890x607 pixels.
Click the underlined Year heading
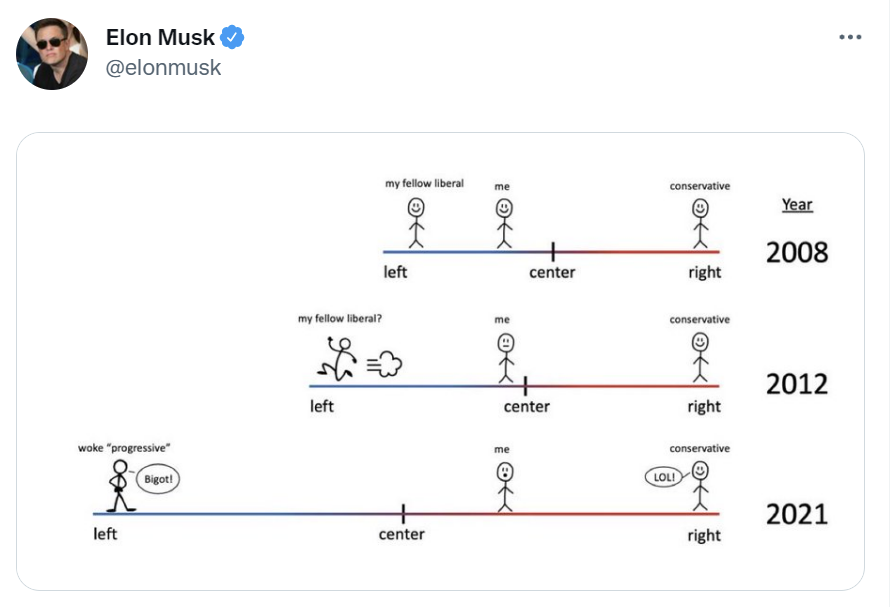click(797, 204)
